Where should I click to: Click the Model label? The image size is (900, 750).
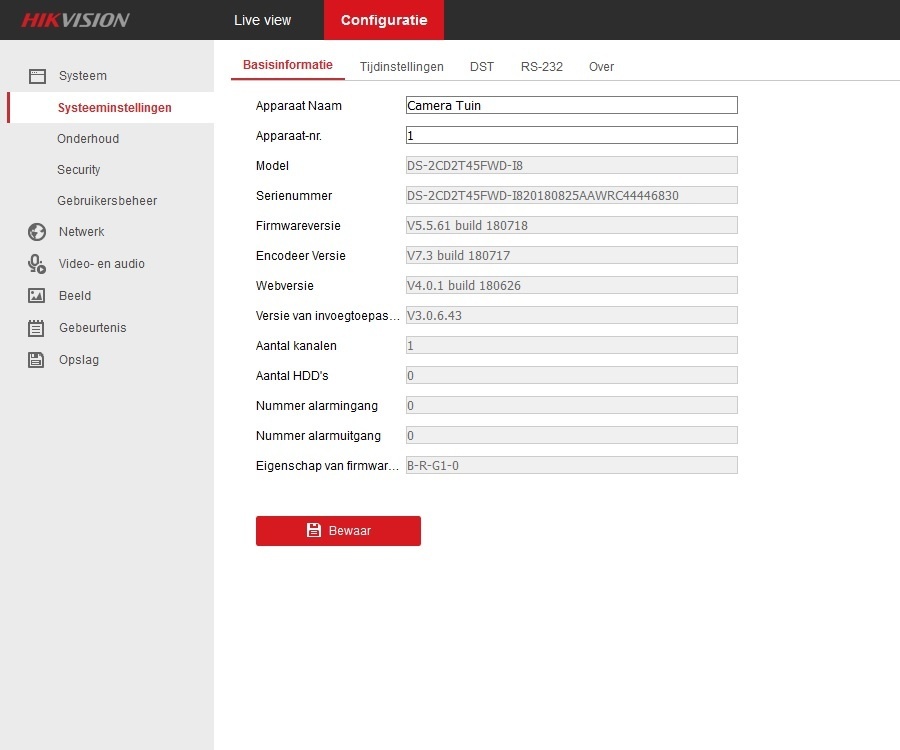tap(272, 166)
